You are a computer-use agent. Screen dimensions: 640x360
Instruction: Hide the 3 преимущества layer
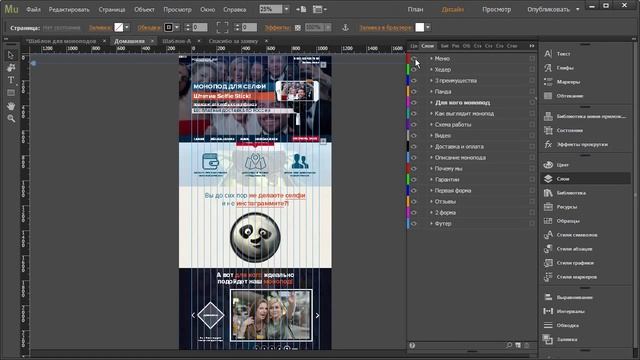(413, 80)
